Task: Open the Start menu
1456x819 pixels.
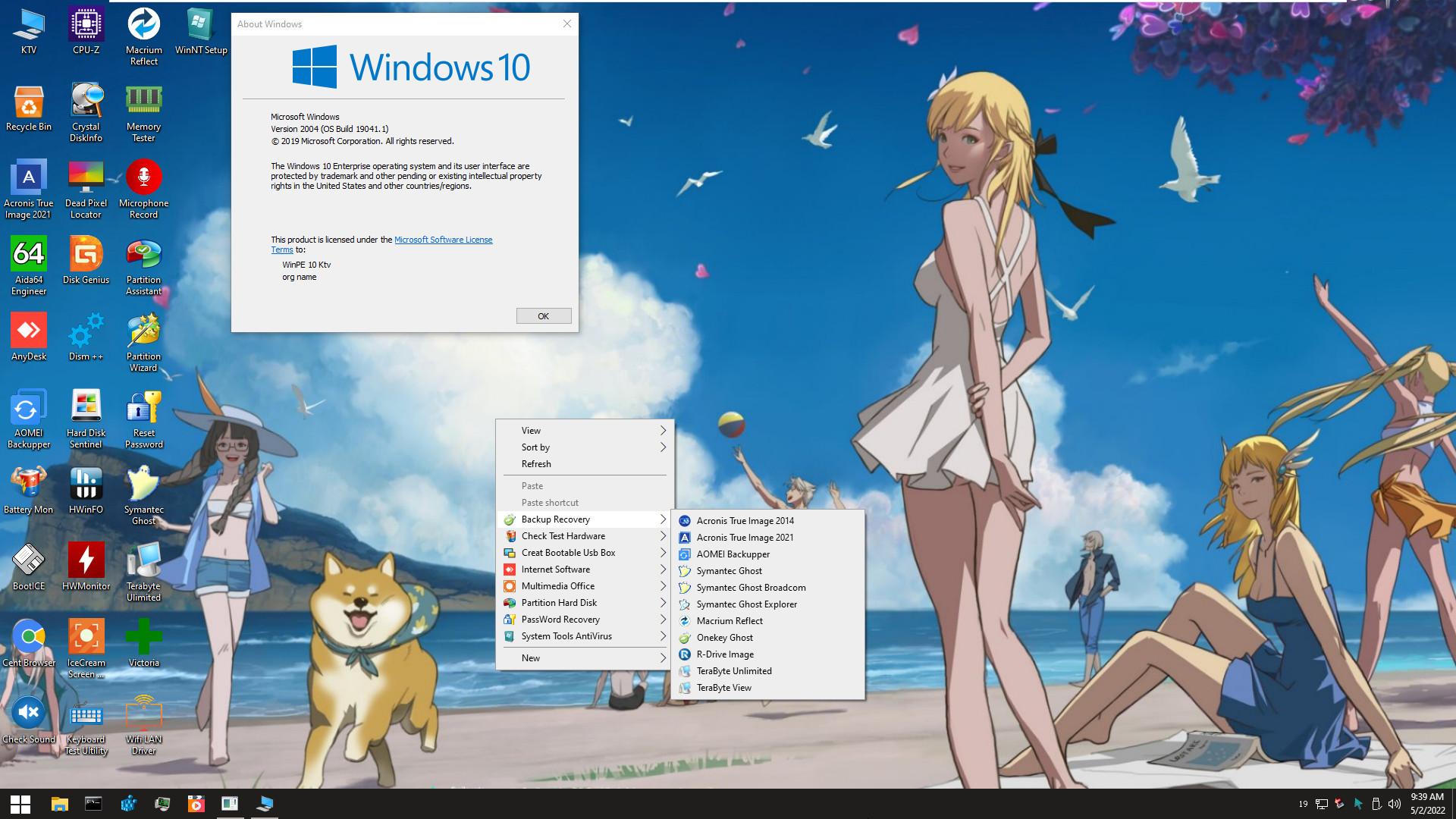Action: pos(20,804)
